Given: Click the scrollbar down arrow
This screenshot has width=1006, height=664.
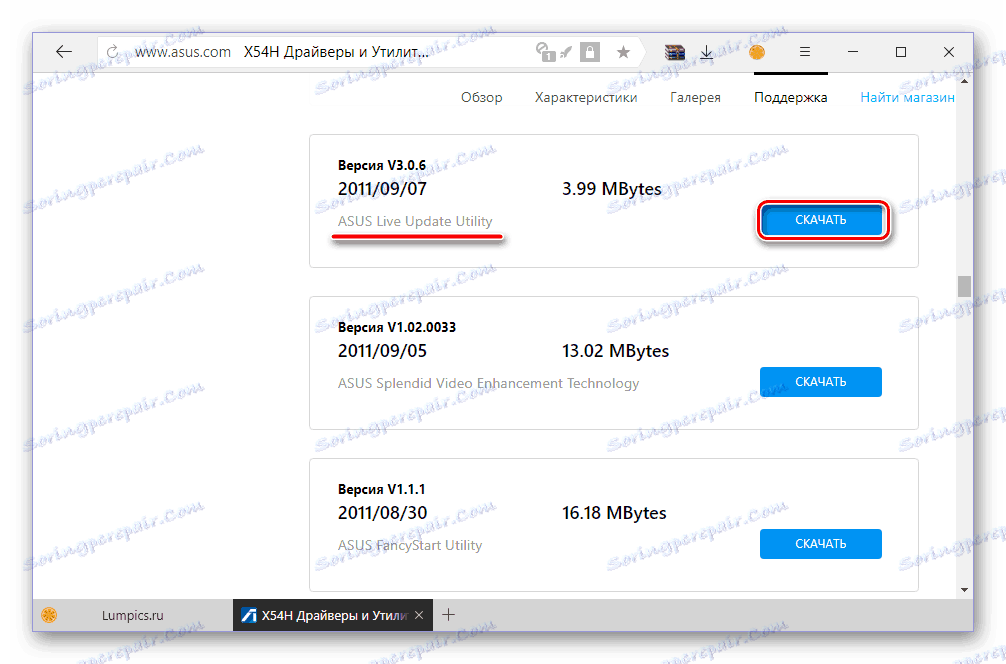Looking at the screenshot, I should click(x=964, y=590).
